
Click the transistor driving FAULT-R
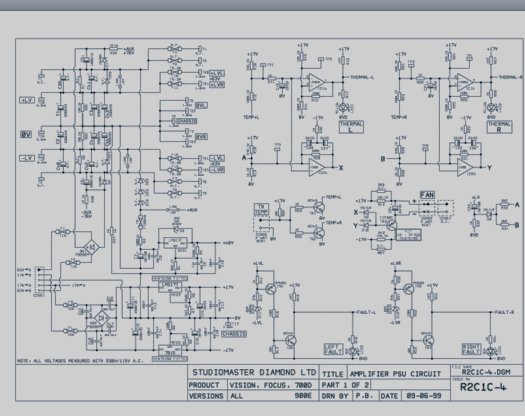(428, 341)
